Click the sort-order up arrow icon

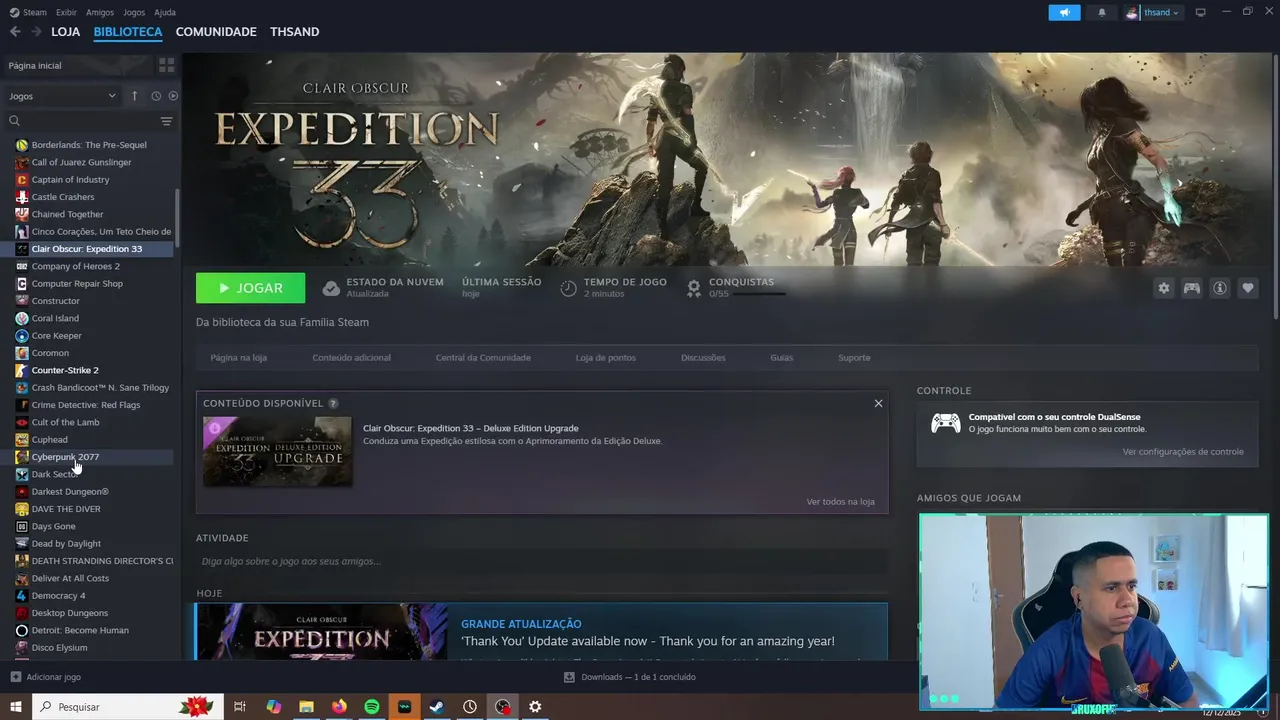pyautogui.click(x=134, y=96)
